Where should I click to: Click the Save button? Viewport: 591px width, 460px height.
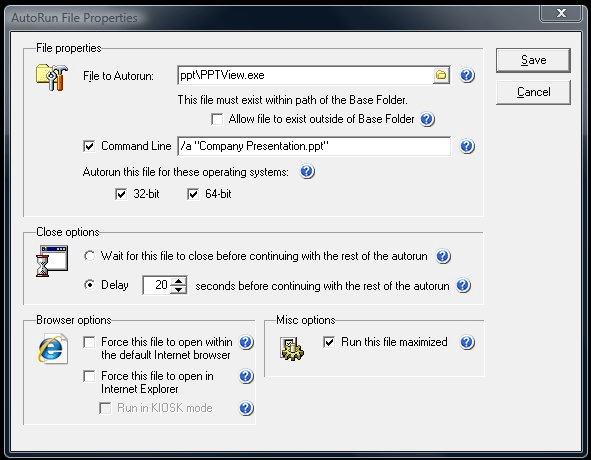tap(533, 60)
